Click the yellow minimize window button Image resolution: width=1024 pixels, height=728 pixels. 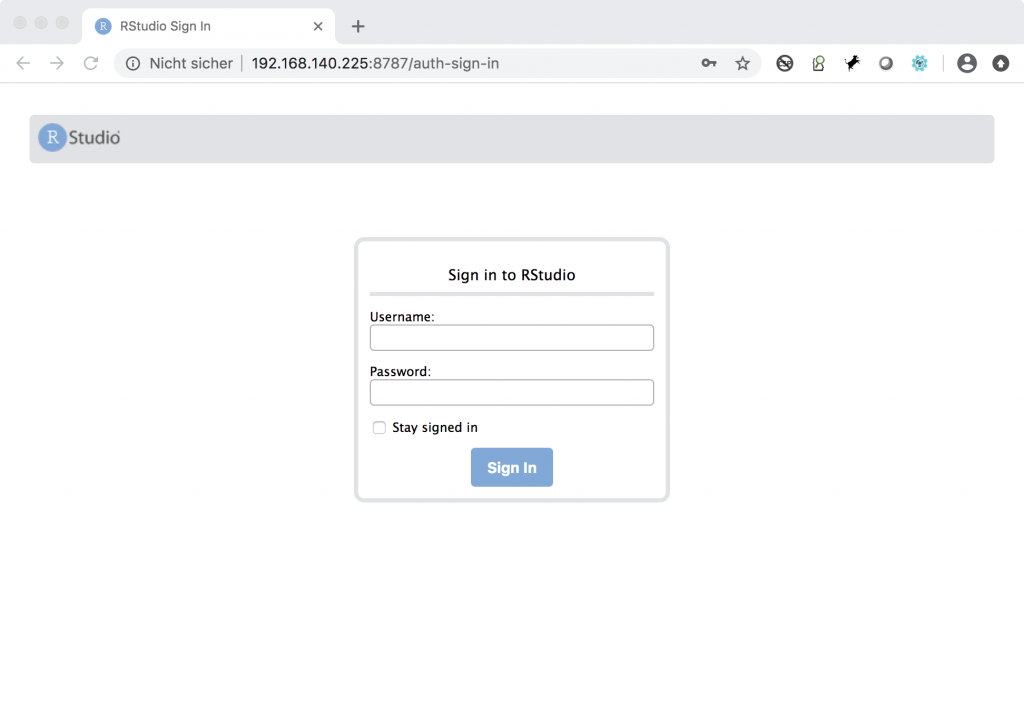[x=41, y=23]
